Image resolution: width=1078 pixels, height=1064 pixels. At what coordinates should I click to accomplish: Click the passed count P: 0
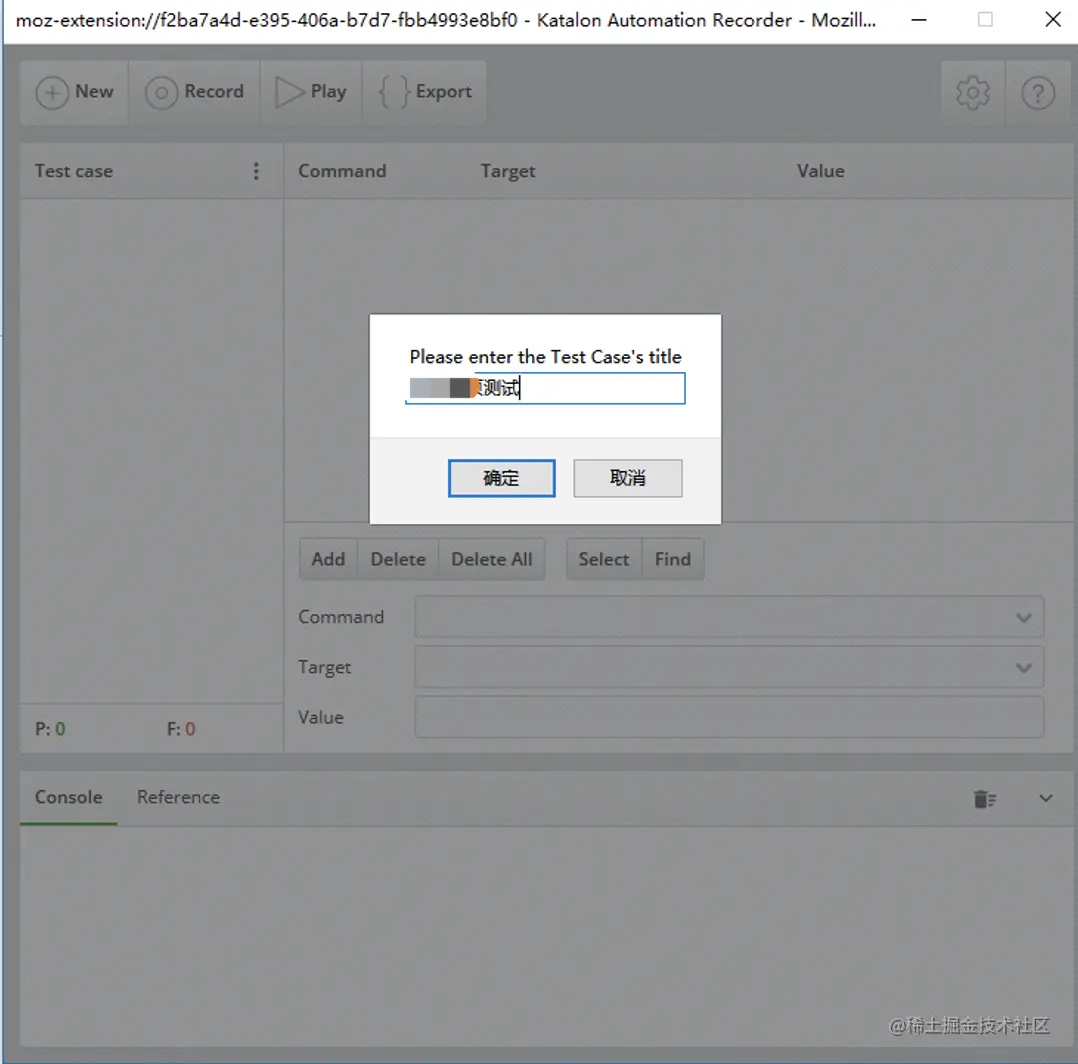[x=50, y=729]
